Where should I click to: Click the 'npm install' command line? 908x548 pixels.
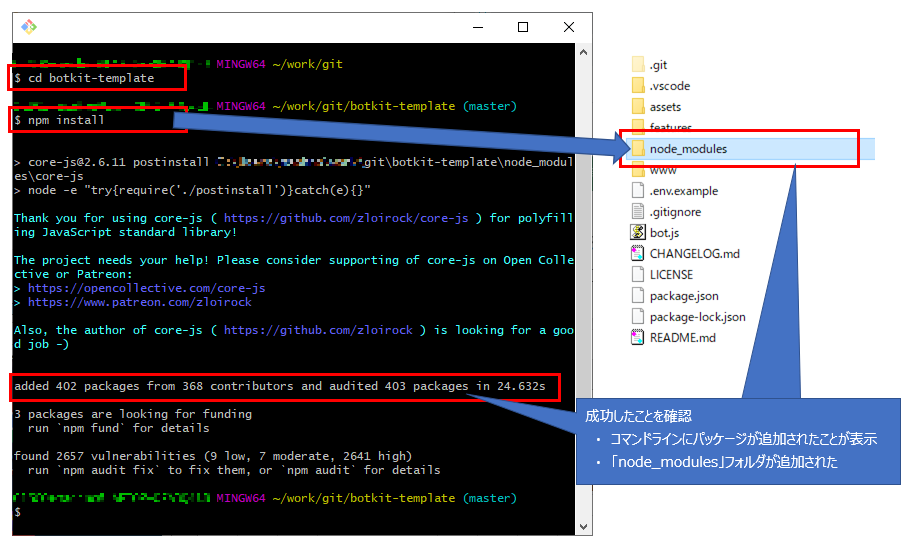(59, 120)
